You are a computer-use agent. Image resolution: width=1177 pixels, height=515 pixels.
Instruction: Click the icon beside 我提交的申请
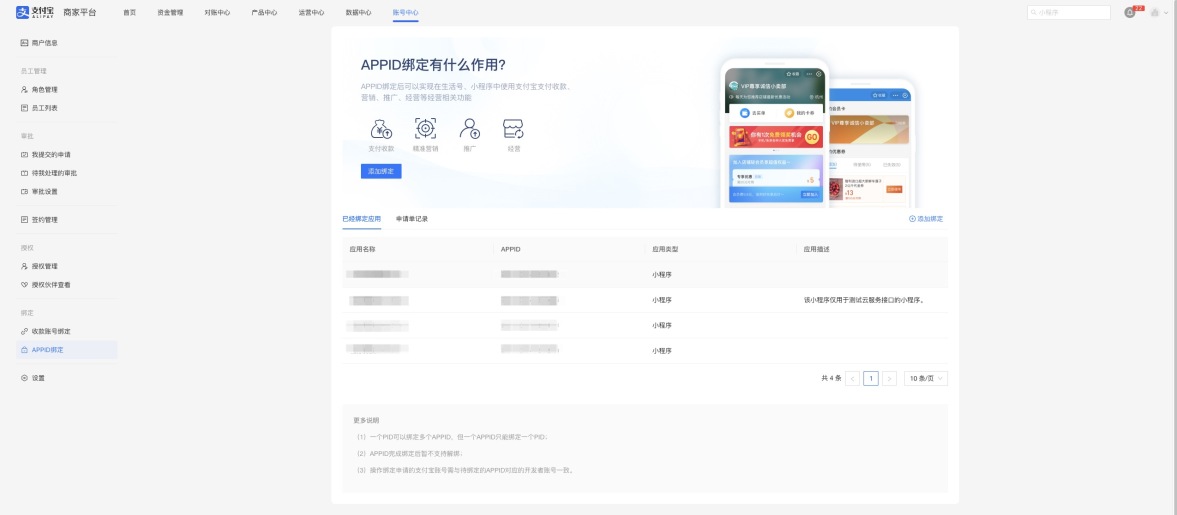tap(25, 155)
